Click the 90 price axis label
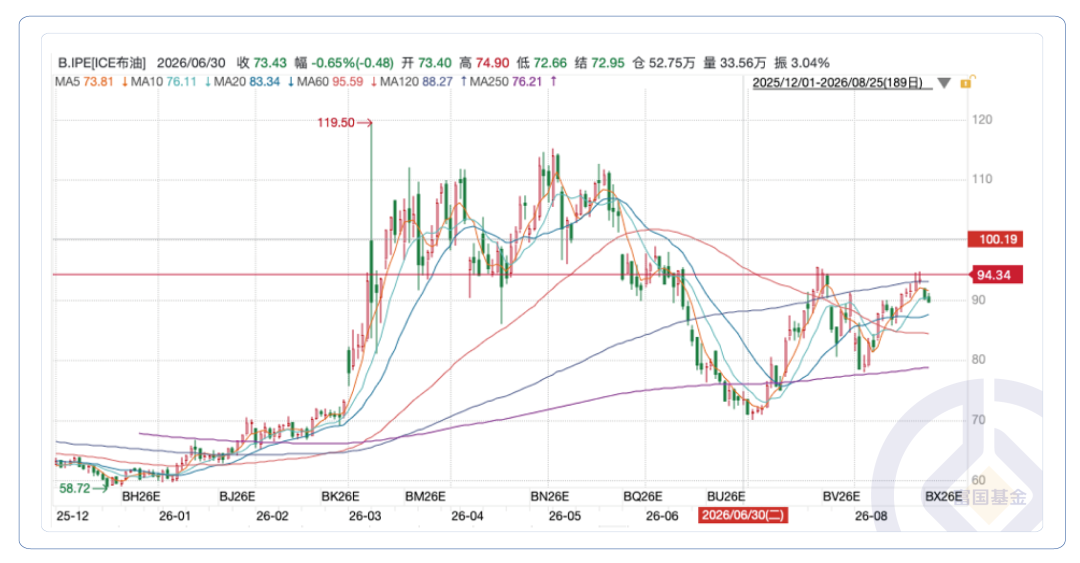This screenshot has height=563, width=1080. click(x=979, y=300)
